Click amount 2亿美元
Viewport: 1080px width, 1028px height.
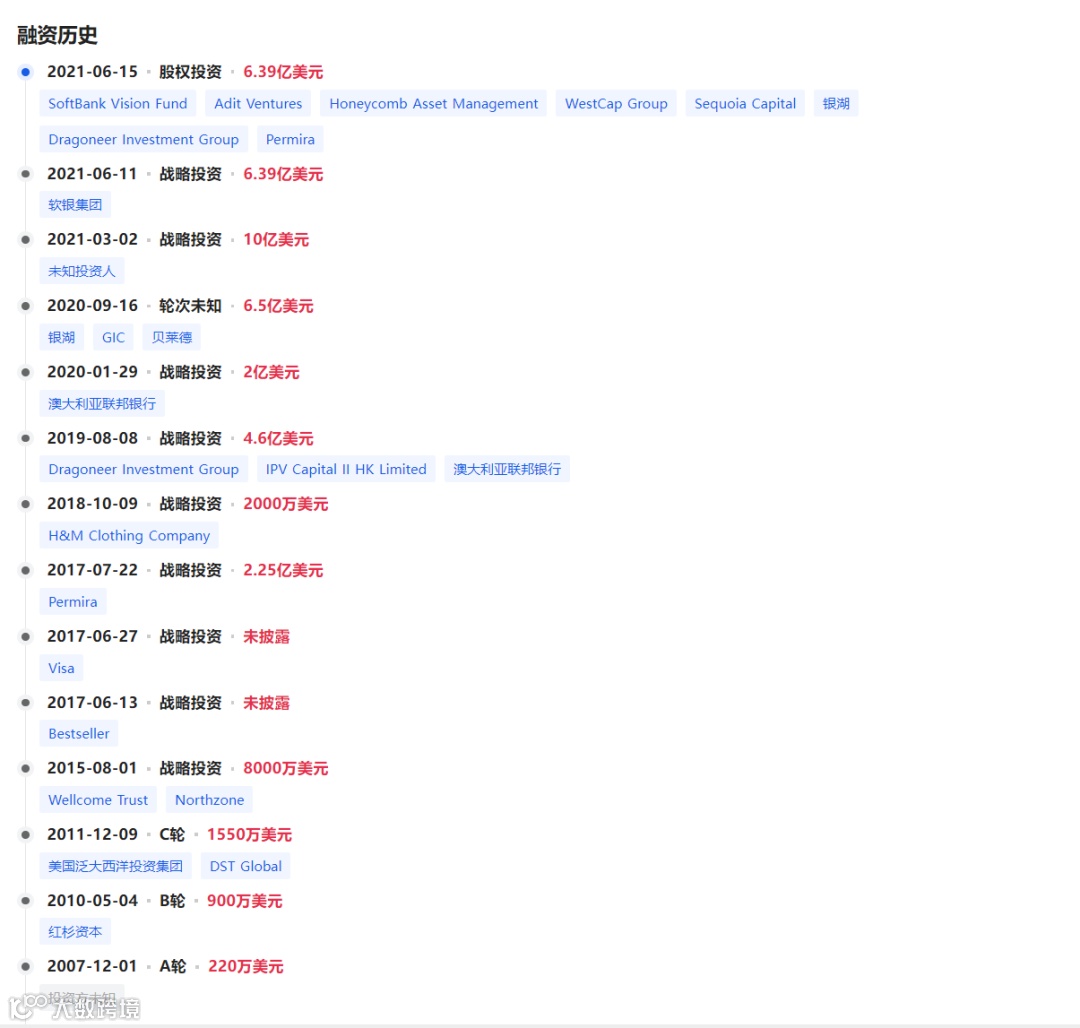tap(271, 372)
